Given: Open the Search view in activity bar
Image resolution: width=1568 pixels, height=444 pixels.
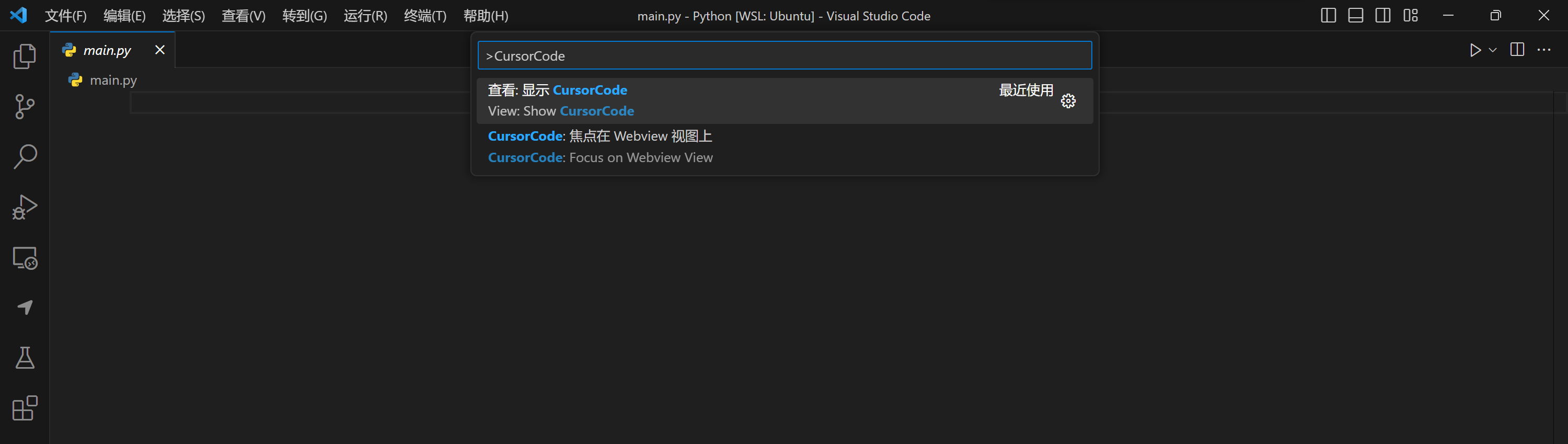Looking at the screenshot, I should coord(25,156).
